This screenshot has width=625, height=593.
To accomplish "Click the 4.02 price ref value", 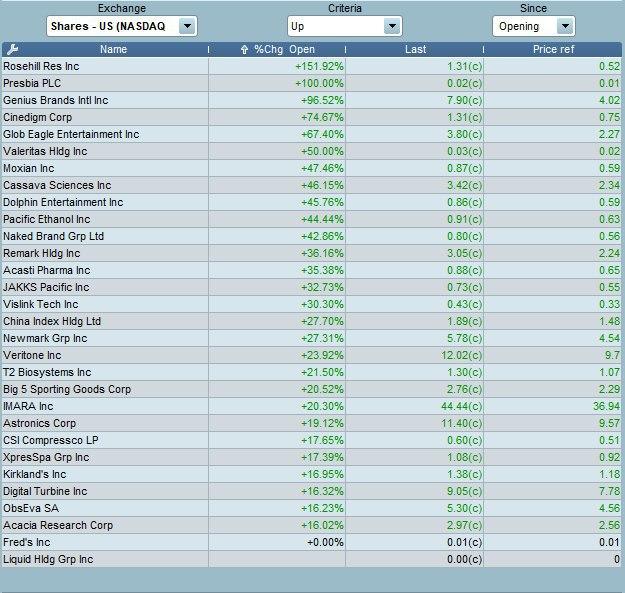I will click(x=609, y=100).
